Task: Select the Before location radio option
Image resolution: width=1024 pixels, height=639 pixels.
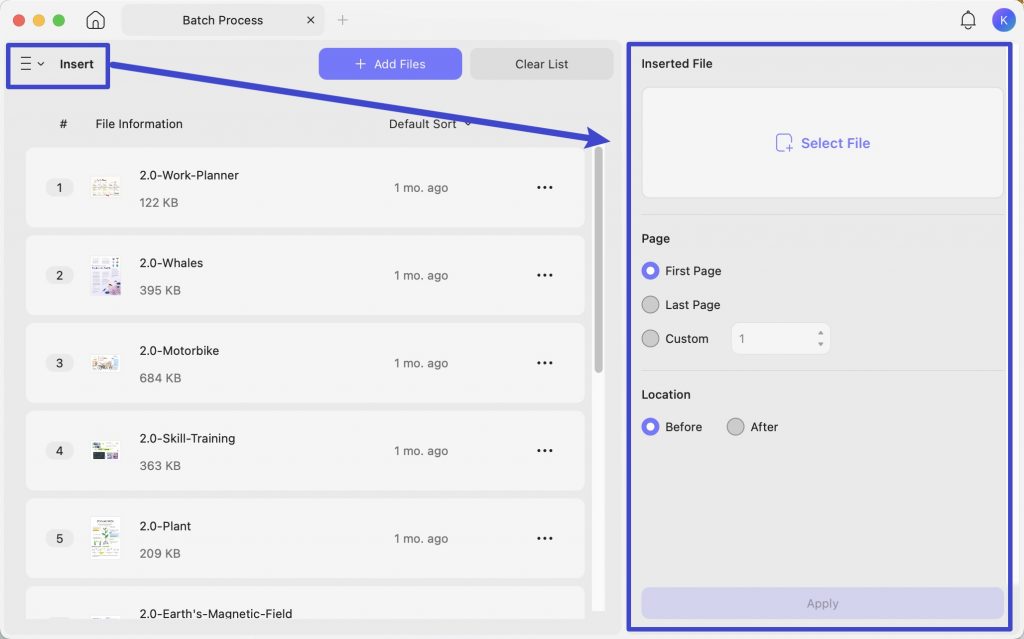Action: [650, 427]
